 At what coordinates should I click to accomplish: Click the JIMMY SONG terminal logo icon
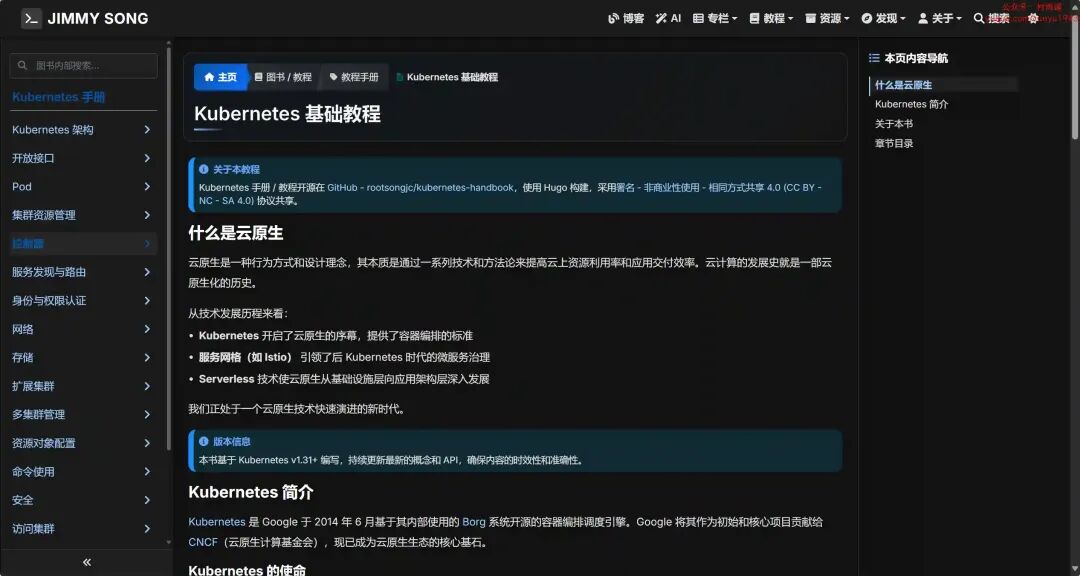pyautogui.click(x=31, y=19)
